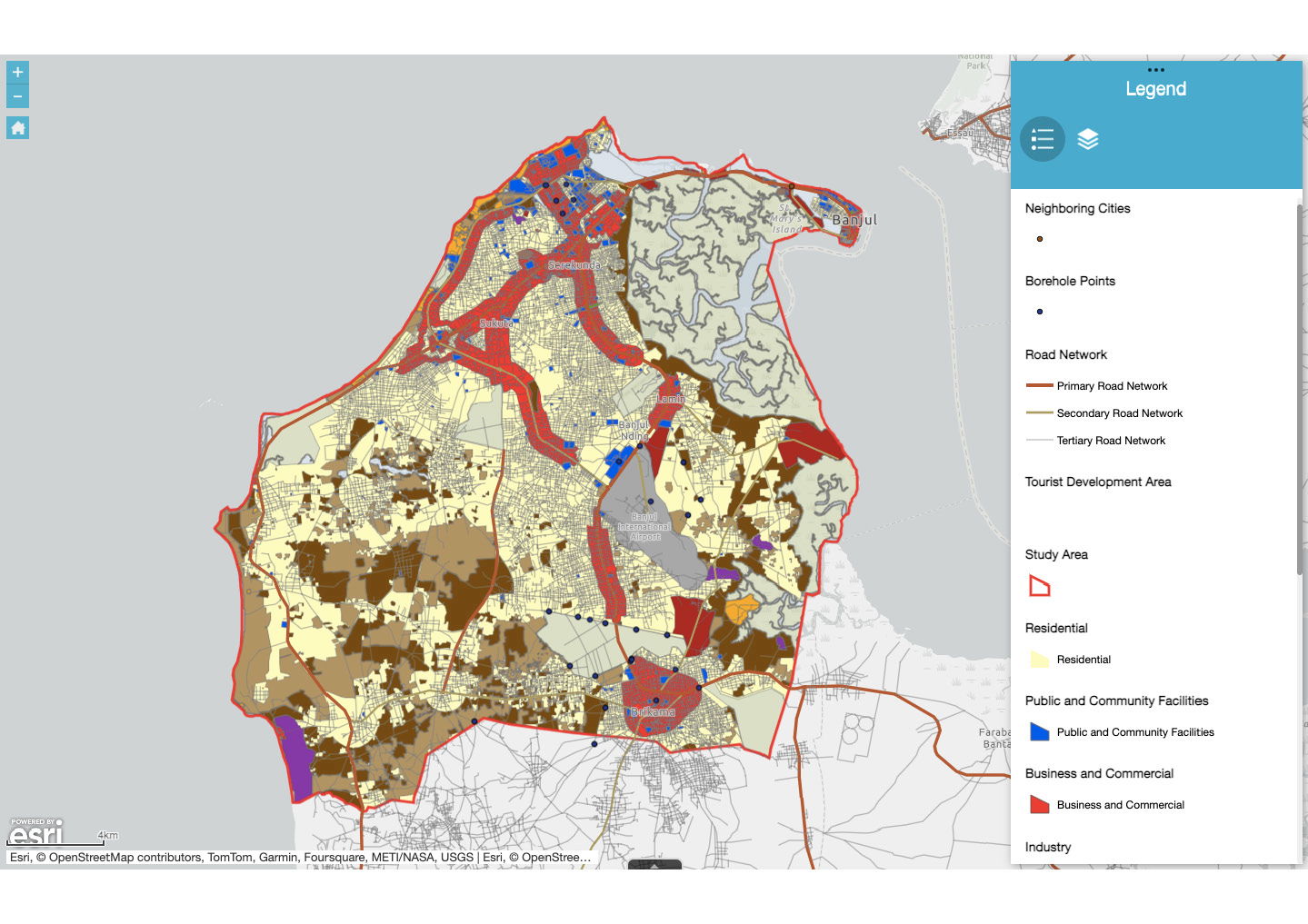Screen dimensions: 1308x924
Task: Click the red Business and Commercial swatch
Action: point(1037,804)
